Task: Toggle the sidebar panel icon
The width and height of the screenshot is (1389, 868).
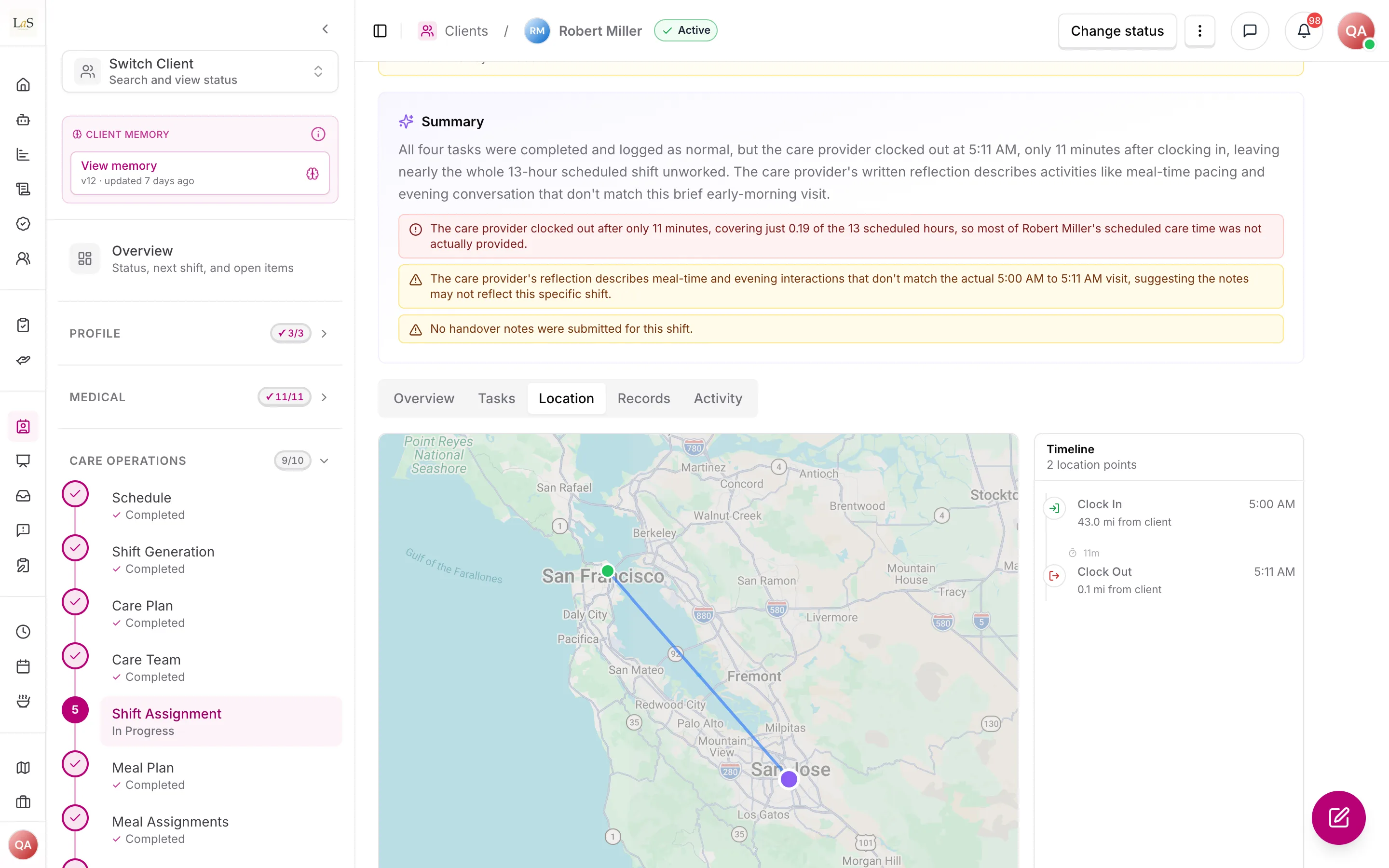Action: point(380,30)
